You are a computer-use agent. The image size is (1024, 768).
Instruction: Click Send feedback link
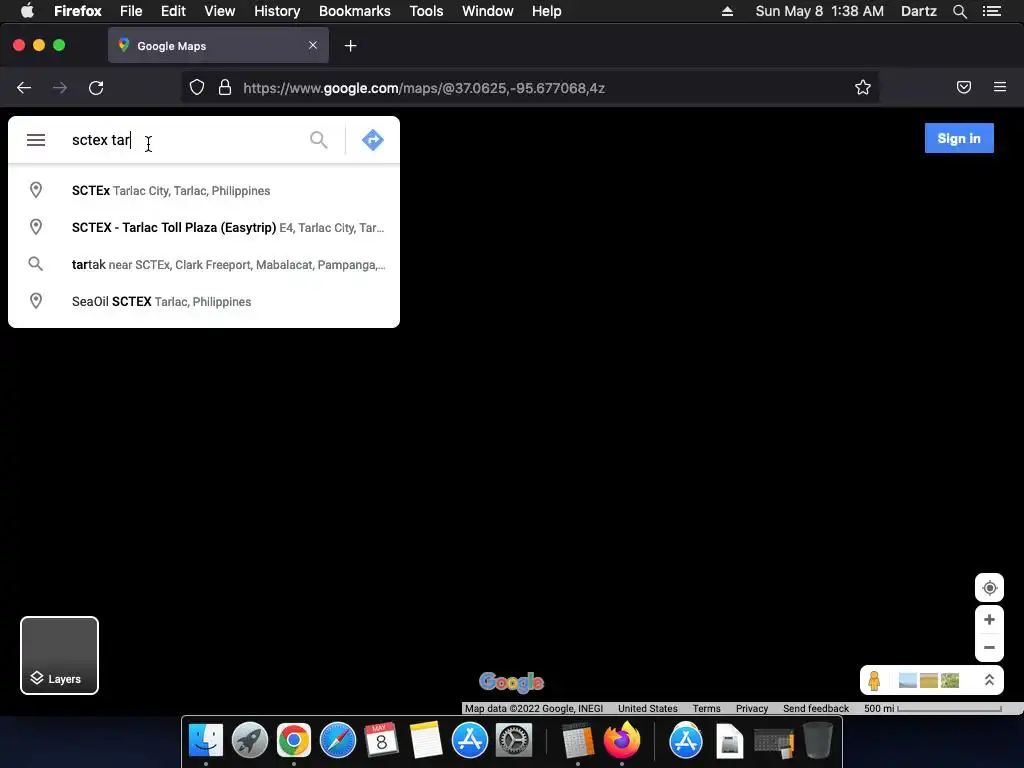[816, 709]
